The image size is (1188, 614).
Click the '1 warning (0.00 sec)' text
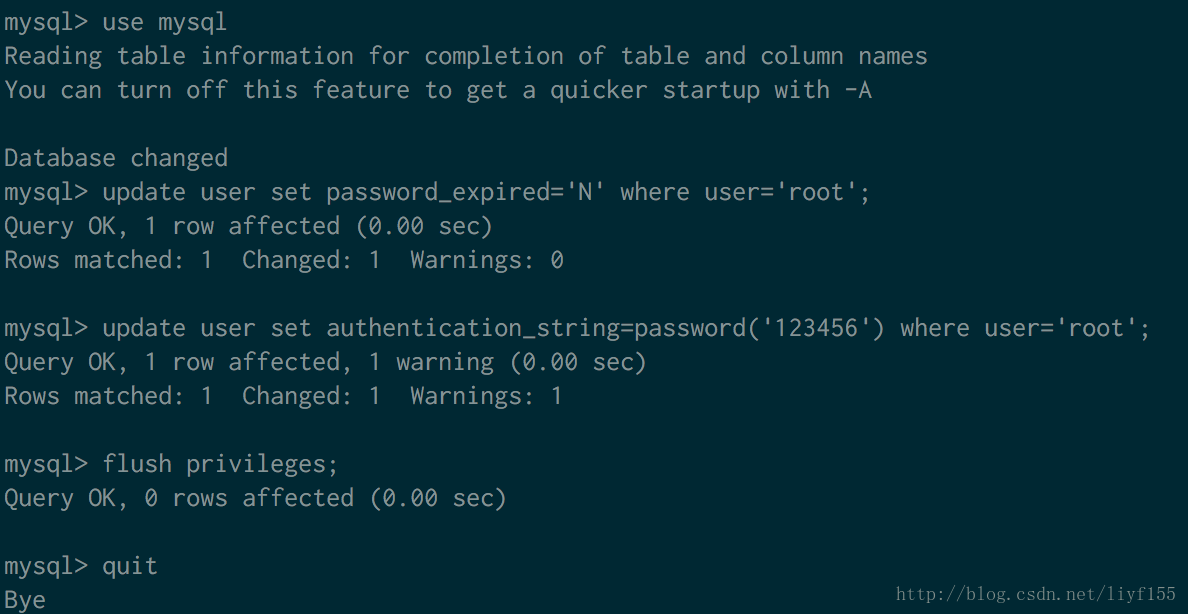(507, 362)
